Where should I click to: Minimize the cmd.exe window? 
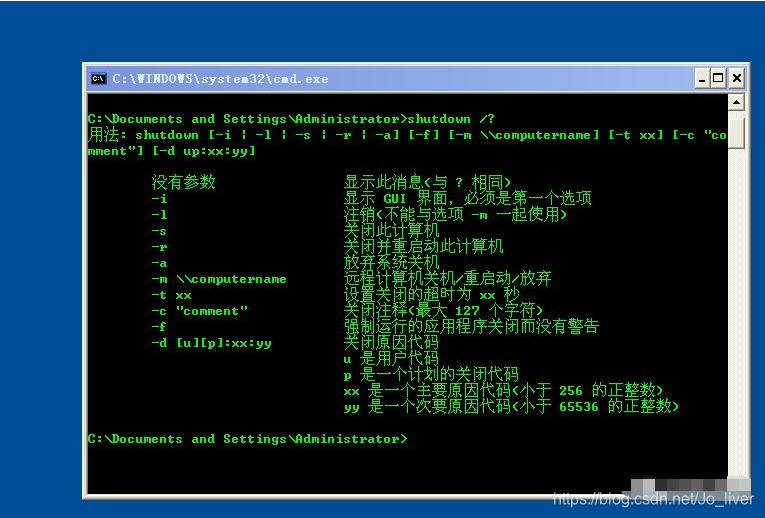pos(702,78)
